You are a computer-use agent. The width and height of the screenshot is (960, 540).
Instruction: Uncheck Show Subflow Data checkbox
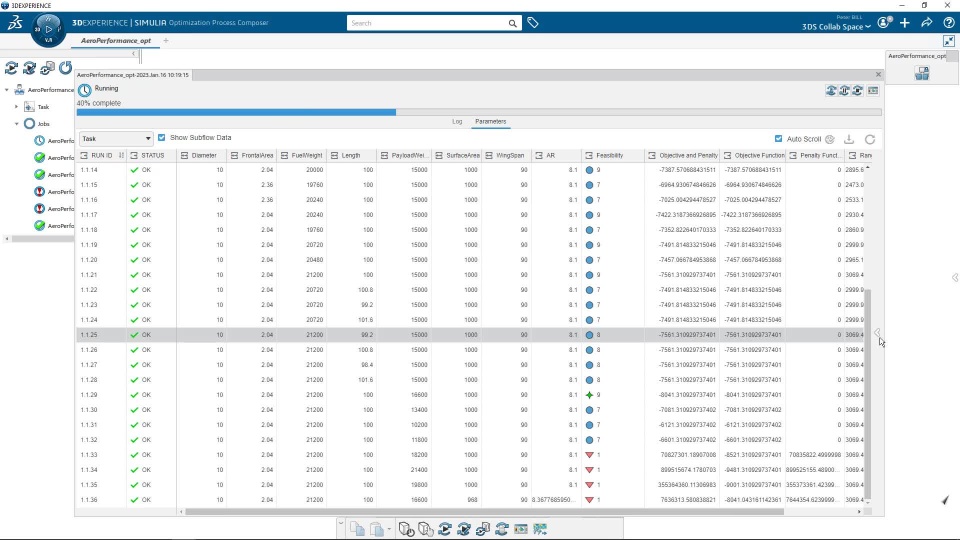click(x=162, y=138)
